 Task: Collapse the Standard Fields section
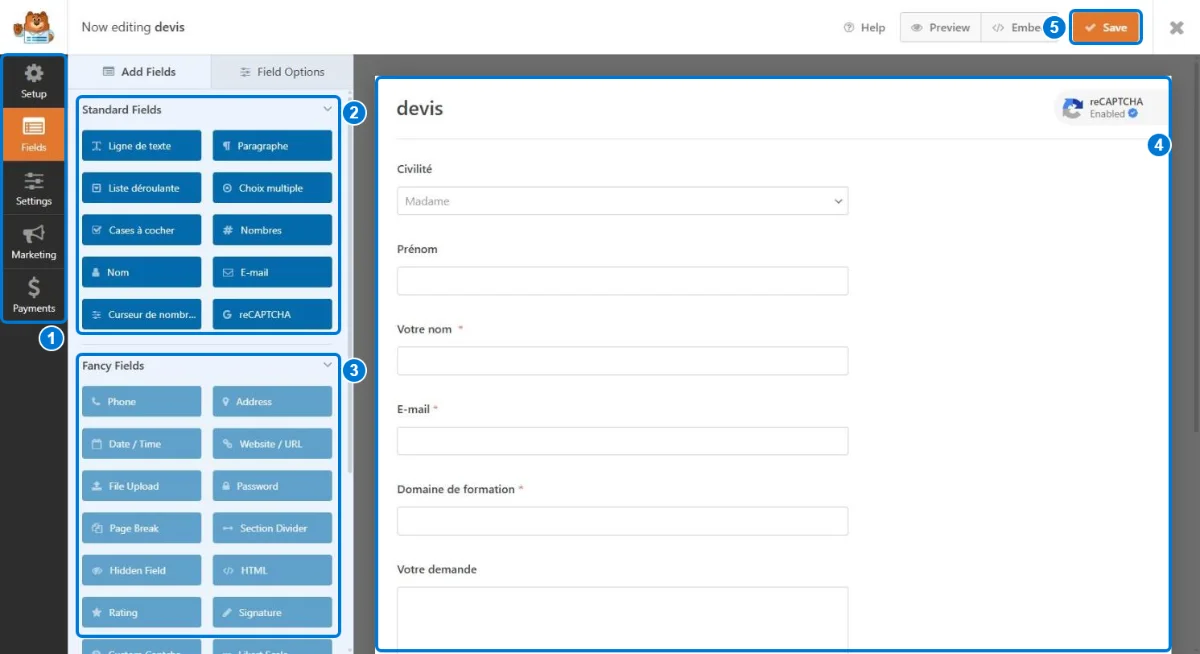click(327, 109)
